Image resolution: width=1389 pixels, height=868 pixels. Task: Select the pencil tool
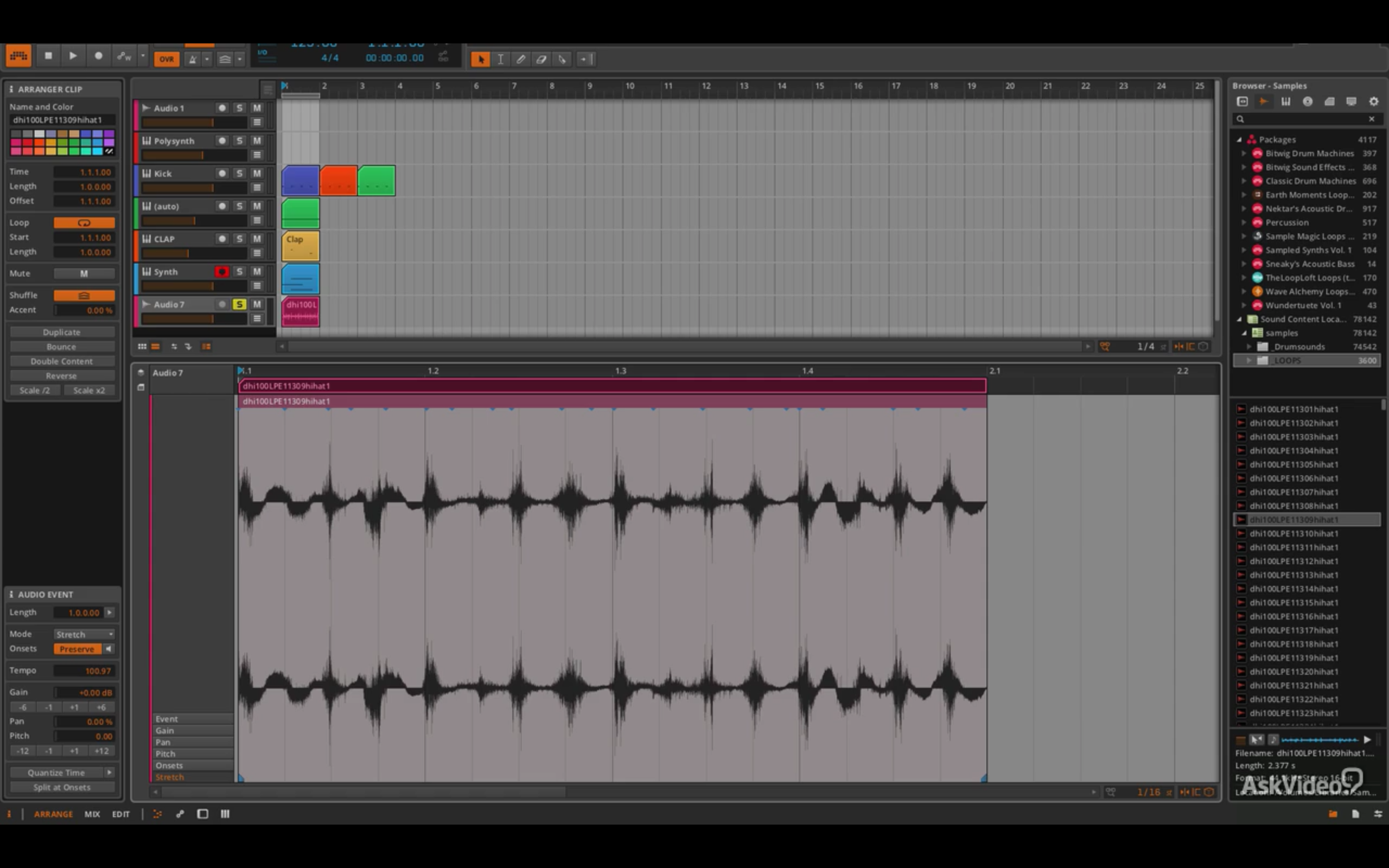pyautogui.click(x=520, y=59)
